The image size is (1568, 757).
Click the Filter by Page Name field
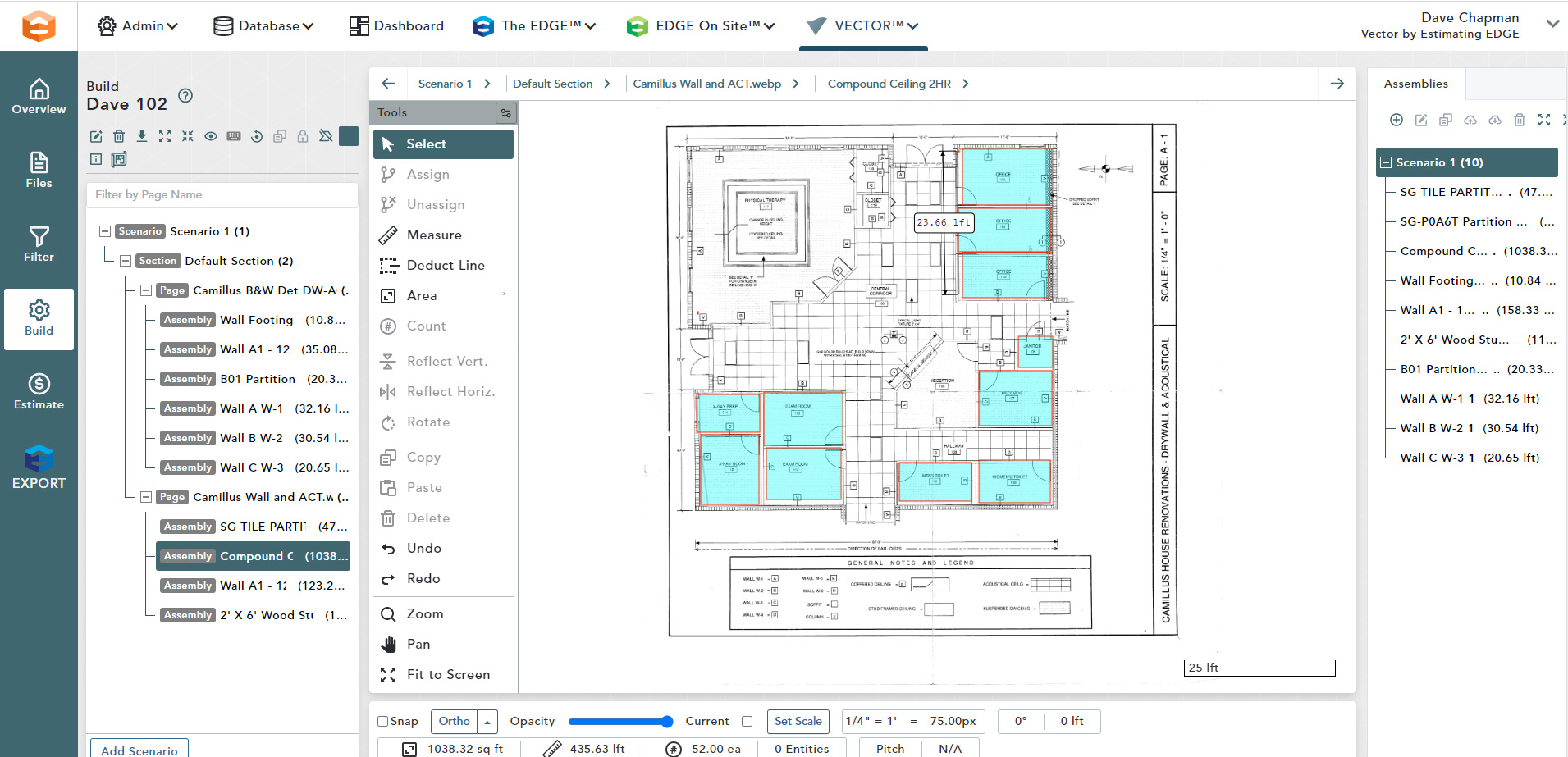click(222, 194)
